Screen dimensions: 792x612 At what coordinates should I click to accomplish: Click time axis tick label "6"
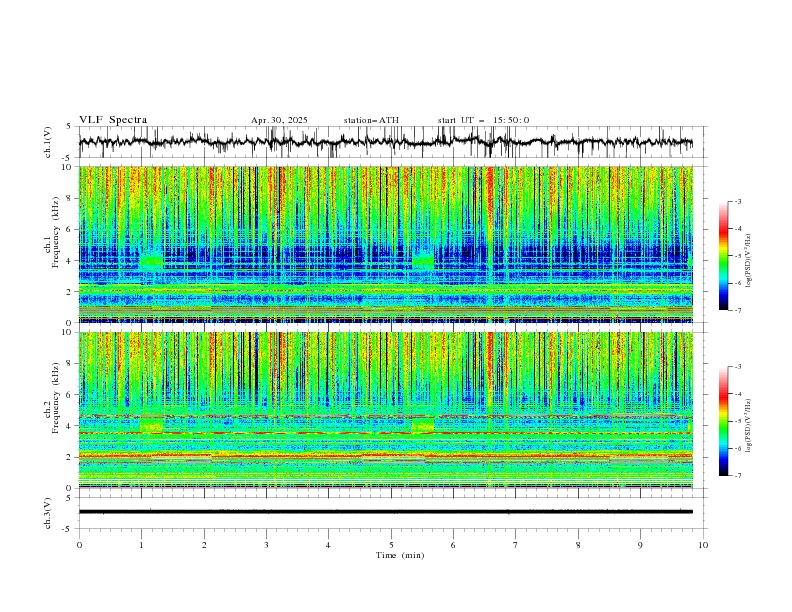(453, 545)
